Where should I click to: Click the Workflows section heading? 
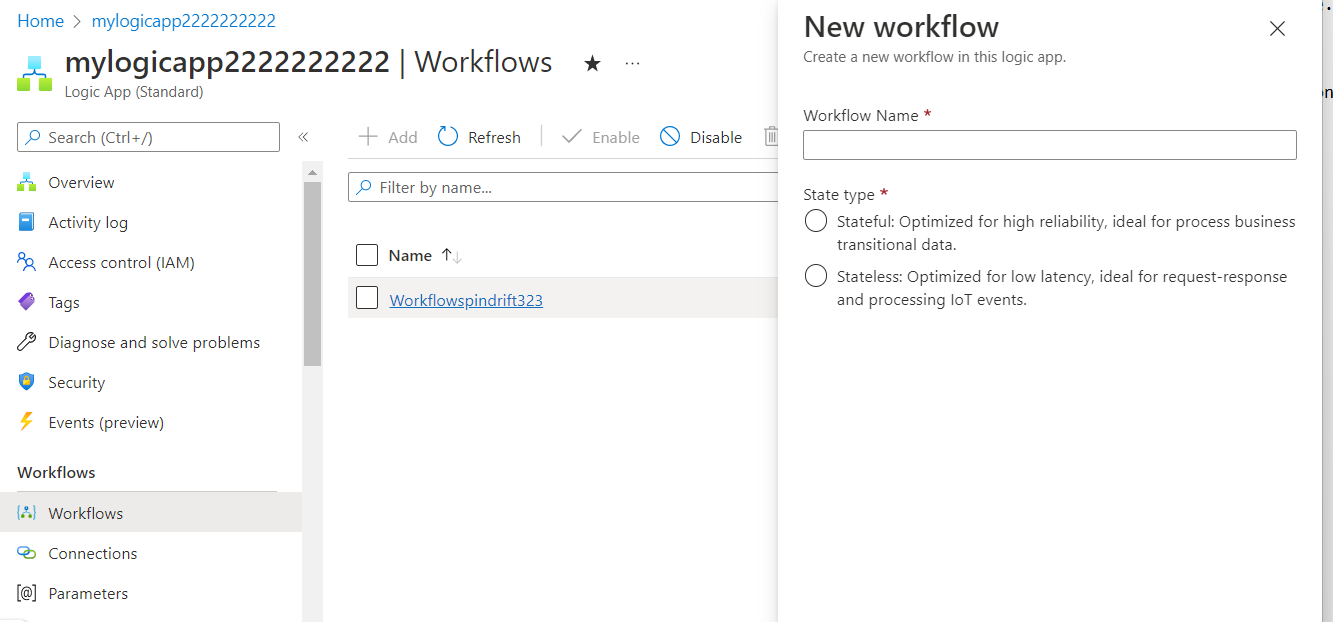tap(56, 472)
